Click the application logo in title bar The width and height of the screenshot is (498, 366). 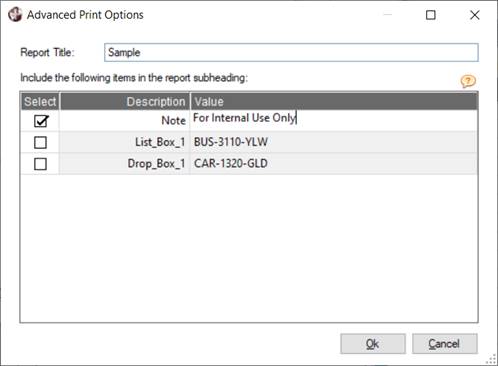15,15
